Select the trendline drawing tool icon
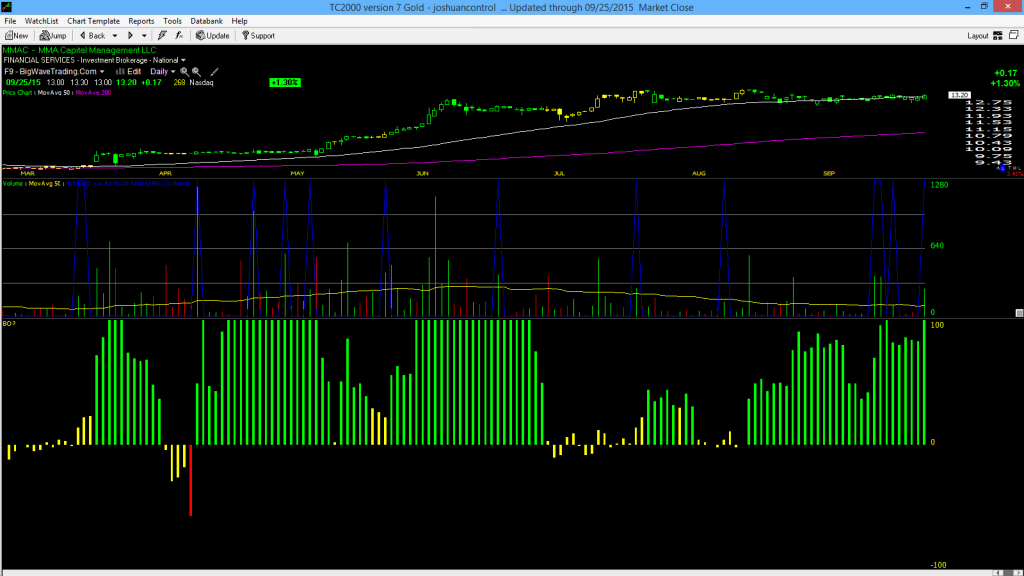This screenshot has width=1024, height=576. click(214, 72)
